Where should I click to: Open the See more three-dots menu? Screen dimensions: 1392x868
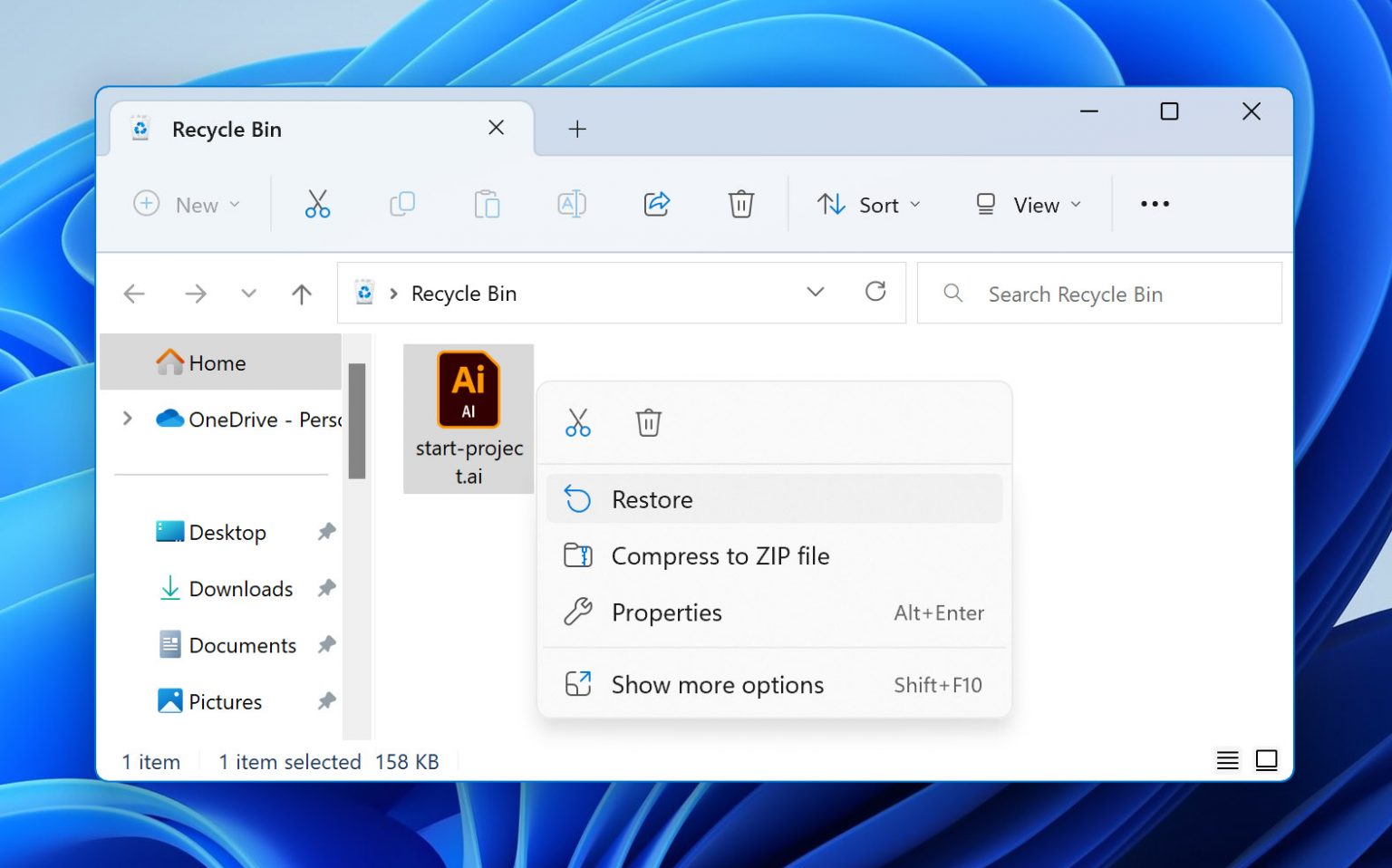(1154, 204)
